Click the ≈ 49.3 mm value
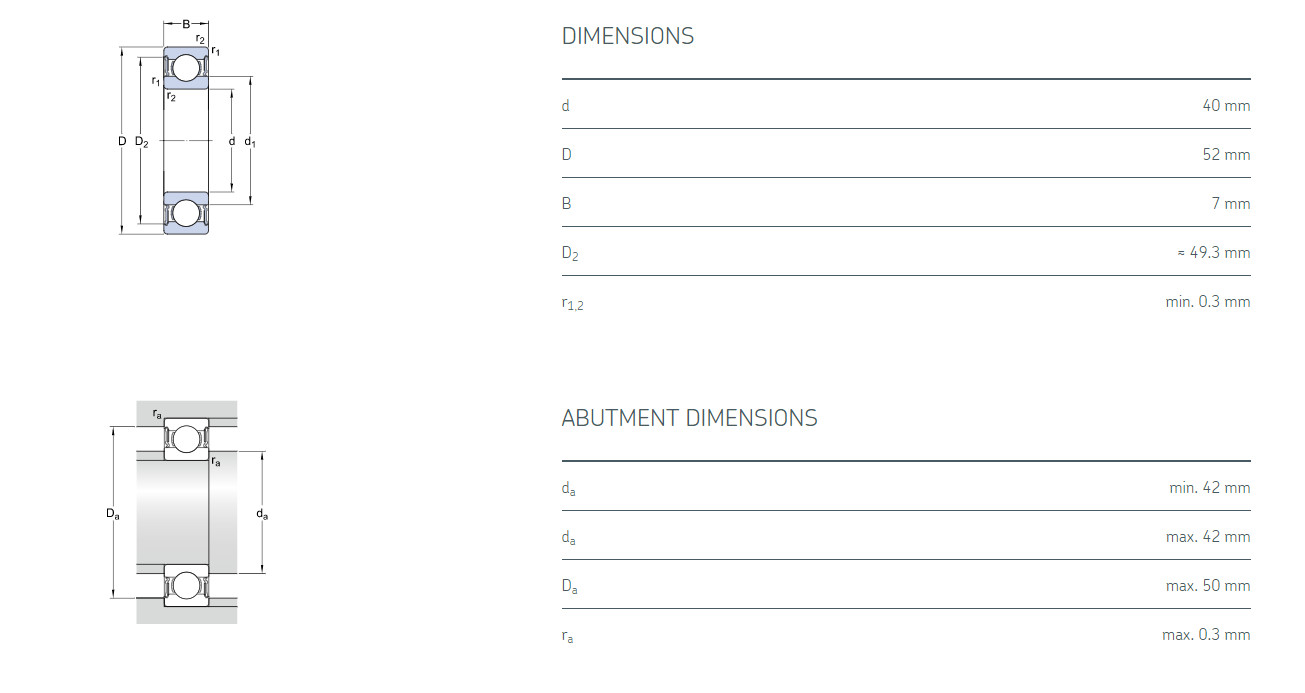This screenshot has height=693, width=1305. coord(1214,253)
